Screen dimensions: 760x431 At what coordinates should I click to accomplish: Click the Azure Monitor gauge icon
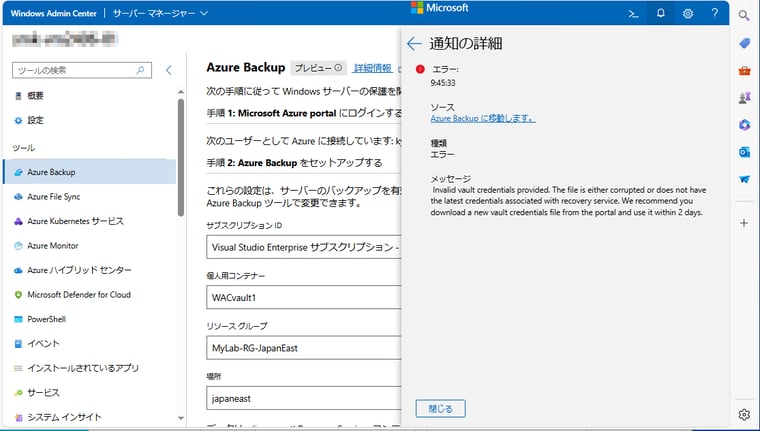18,246
